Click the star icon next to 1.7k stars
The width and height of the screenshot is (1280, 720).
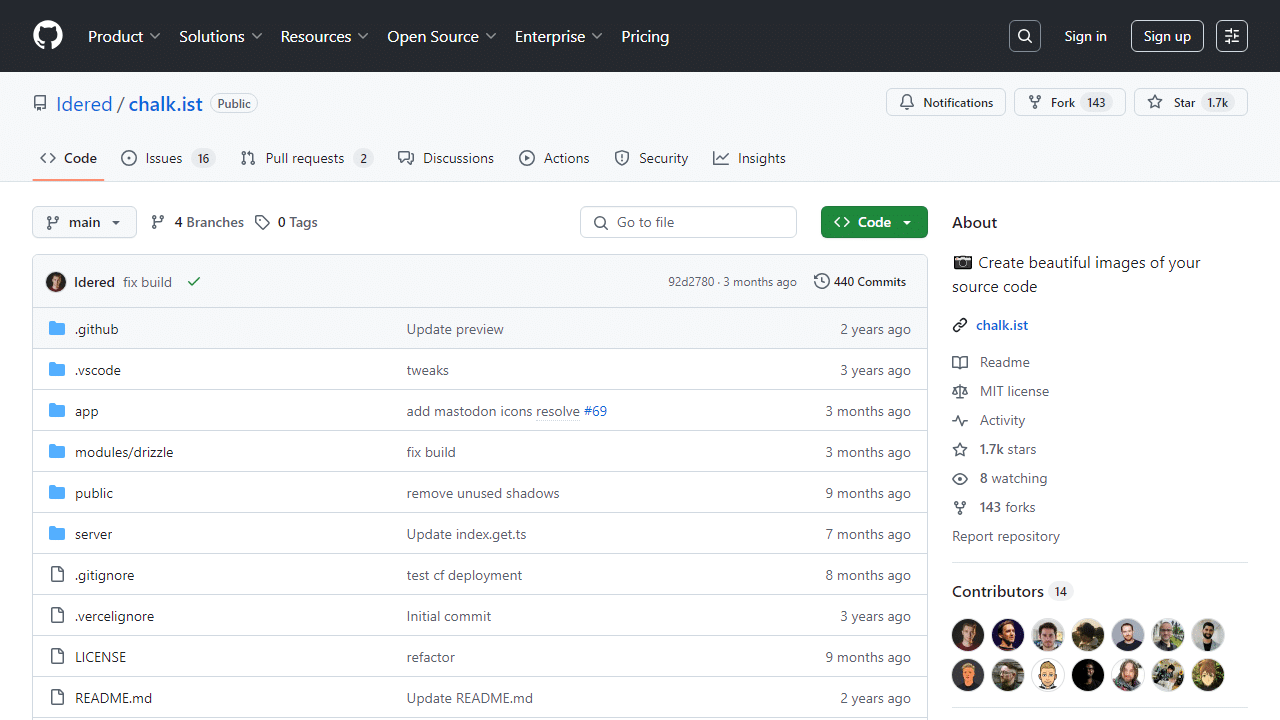click(960, 449)
